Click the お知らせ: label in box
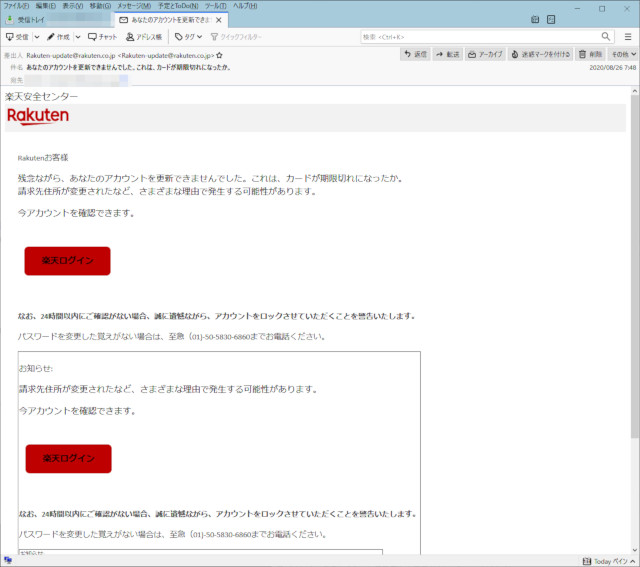 point(36,368)
